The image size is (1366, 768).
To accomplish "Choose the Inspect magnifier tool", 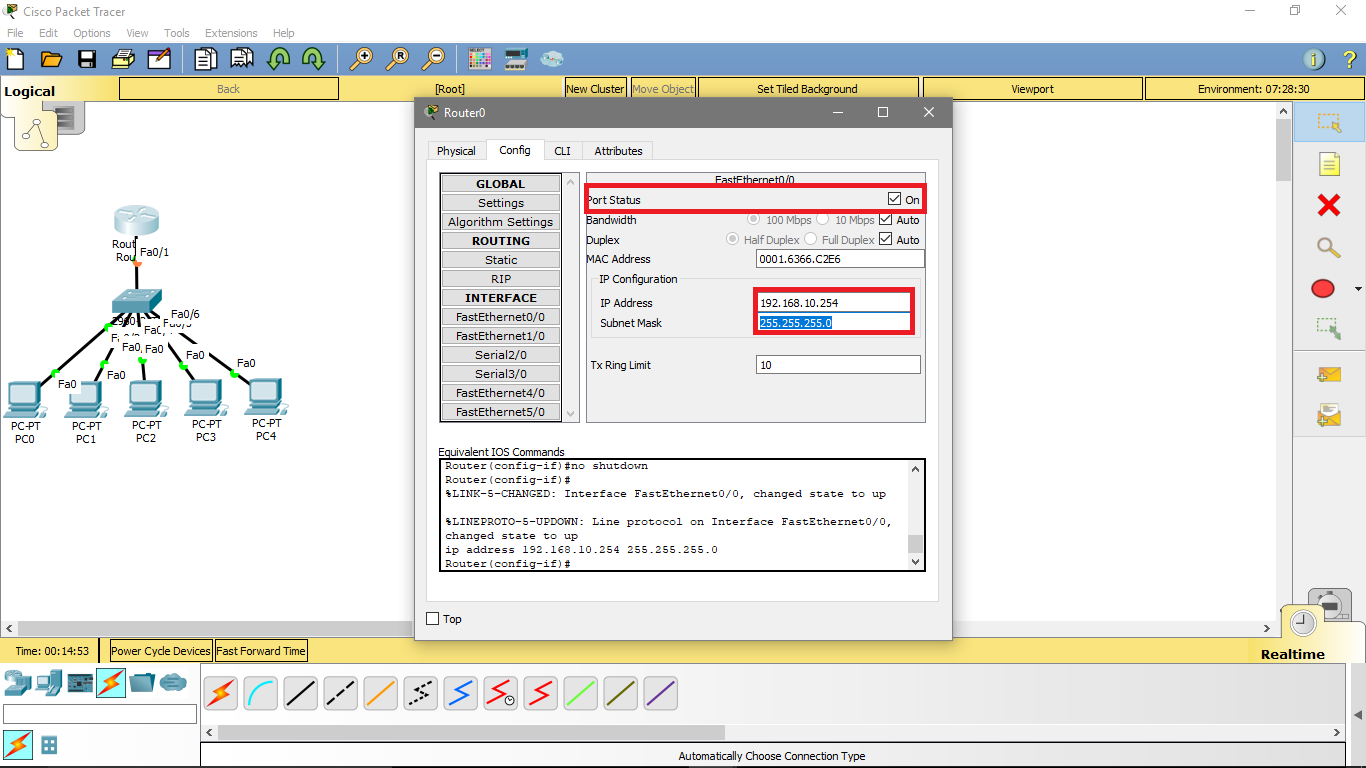I will click(1329, 247).
